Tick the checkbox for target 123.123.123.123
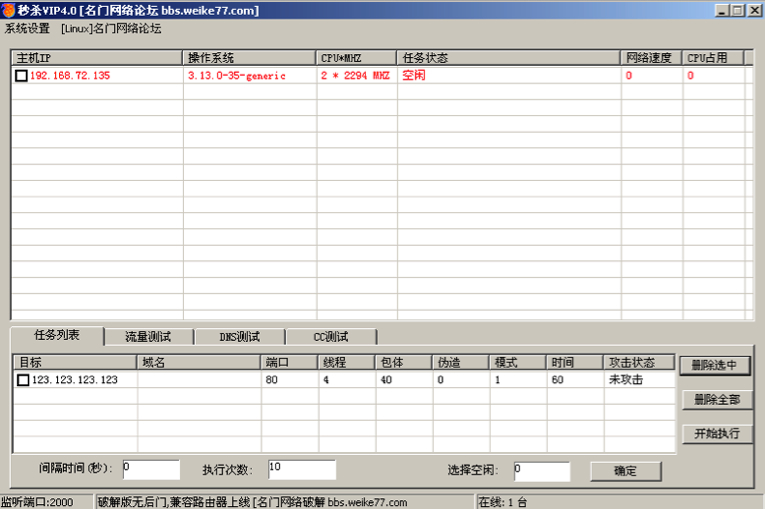765x509 pixels. point(23,380)
